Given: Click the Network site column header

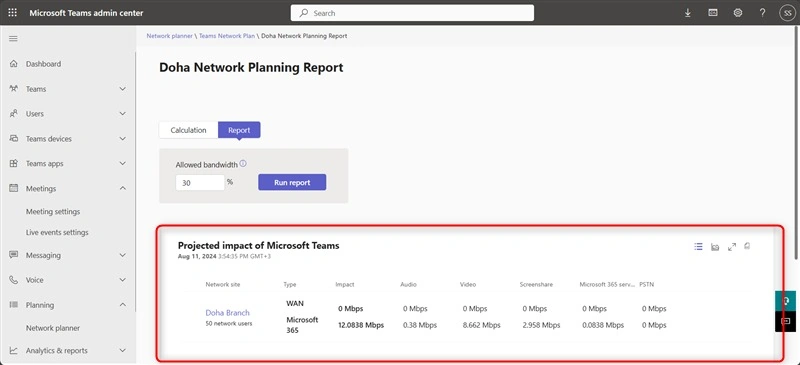Looking at the screenshot, I should tap(223, 284).
